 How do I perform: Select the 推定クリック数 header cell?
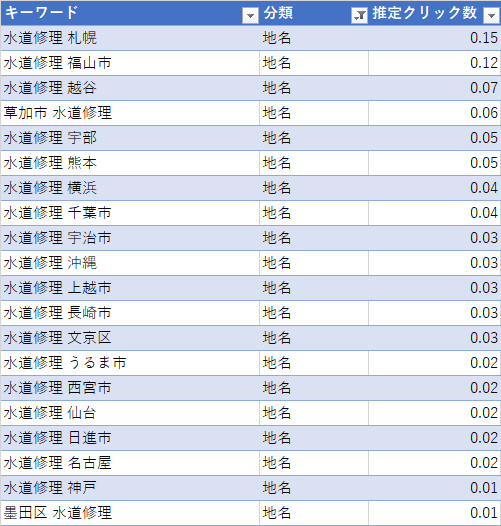click(x=435, y=13)
